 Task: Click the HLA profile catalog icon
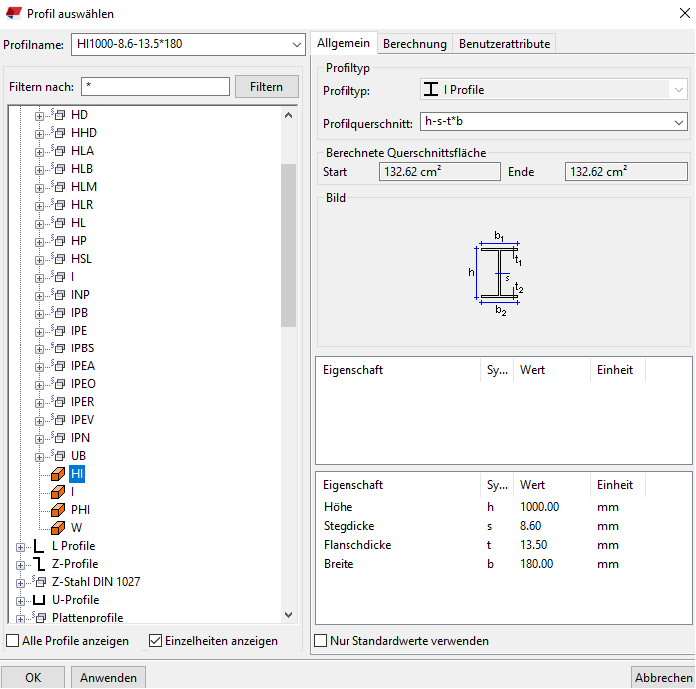[x=58, y=150]
